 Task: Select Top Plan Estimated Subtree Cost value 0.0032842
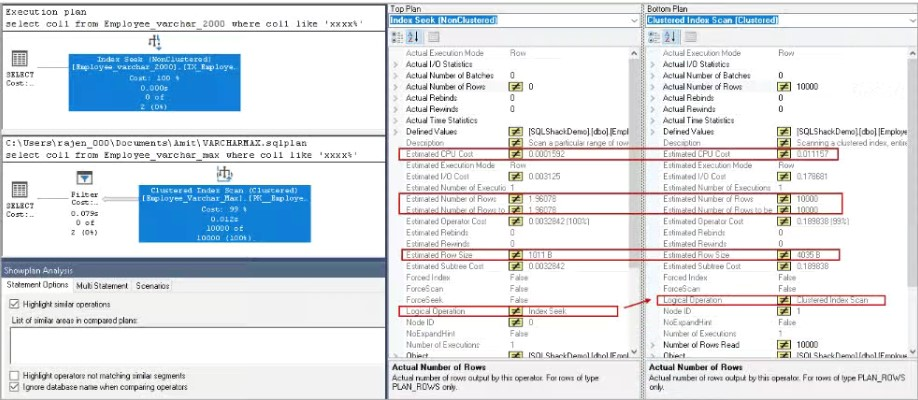(548, 266)
